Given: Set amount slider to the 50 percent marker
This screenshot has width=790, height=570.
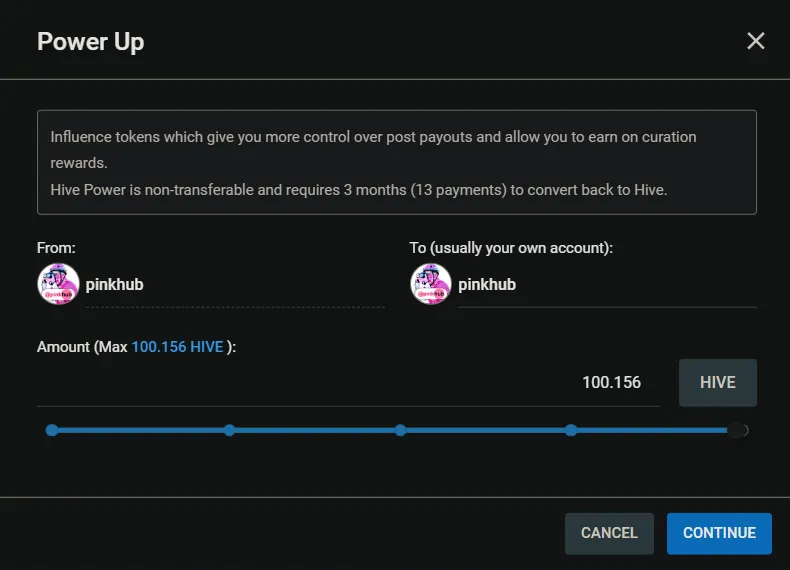Looking at the screenshot, I should [x=400, y=430].
